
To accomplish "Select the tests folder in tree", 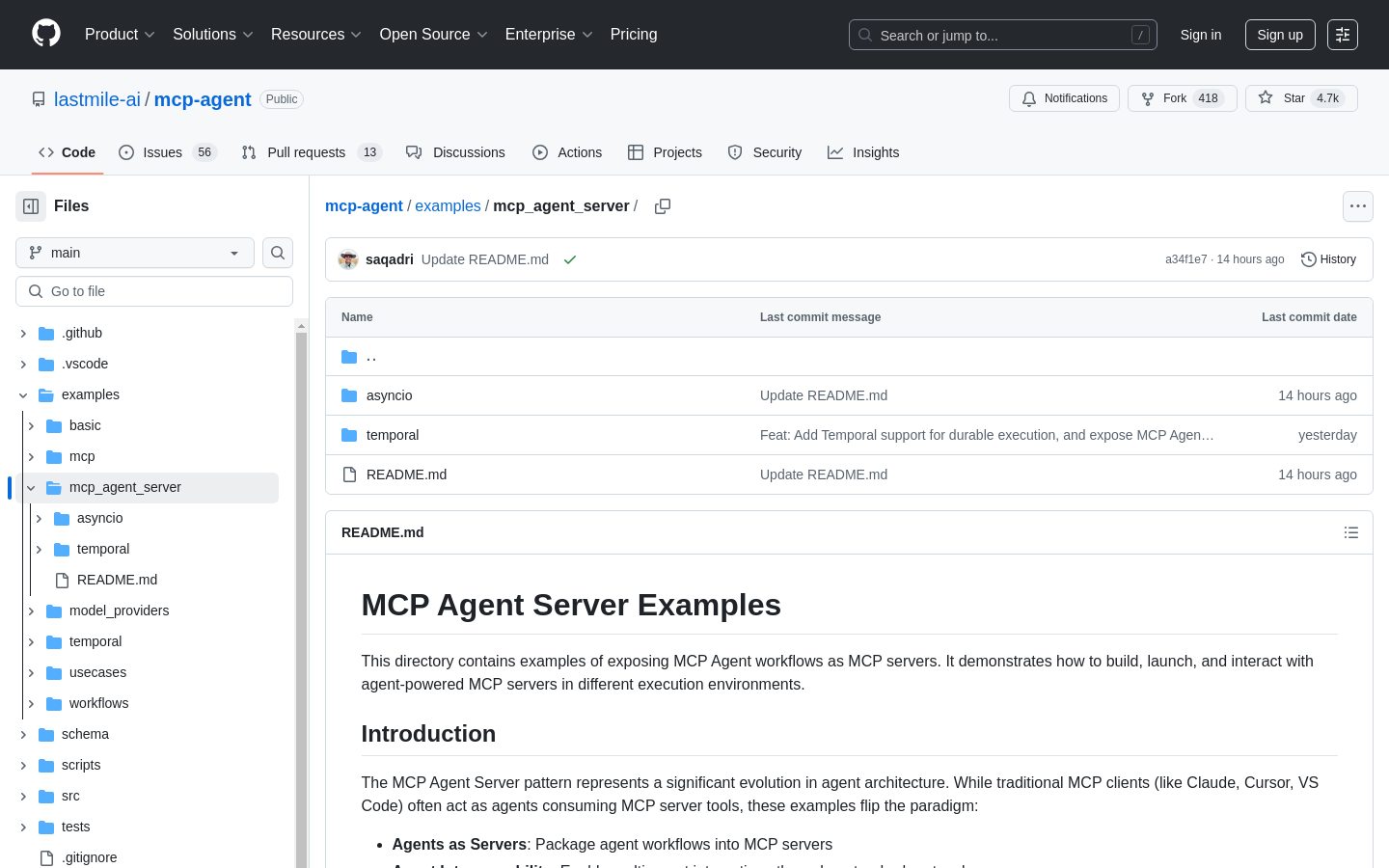I will click(75, 827).
